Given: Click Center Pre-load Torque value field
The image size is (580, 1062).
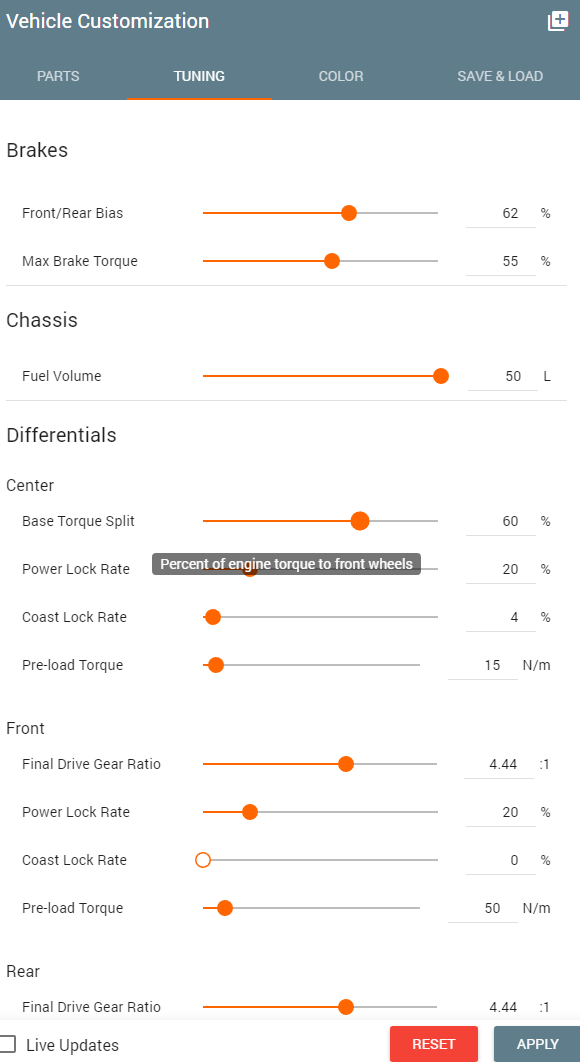Looking at the screenshot, I should click(x=482, y=665).
